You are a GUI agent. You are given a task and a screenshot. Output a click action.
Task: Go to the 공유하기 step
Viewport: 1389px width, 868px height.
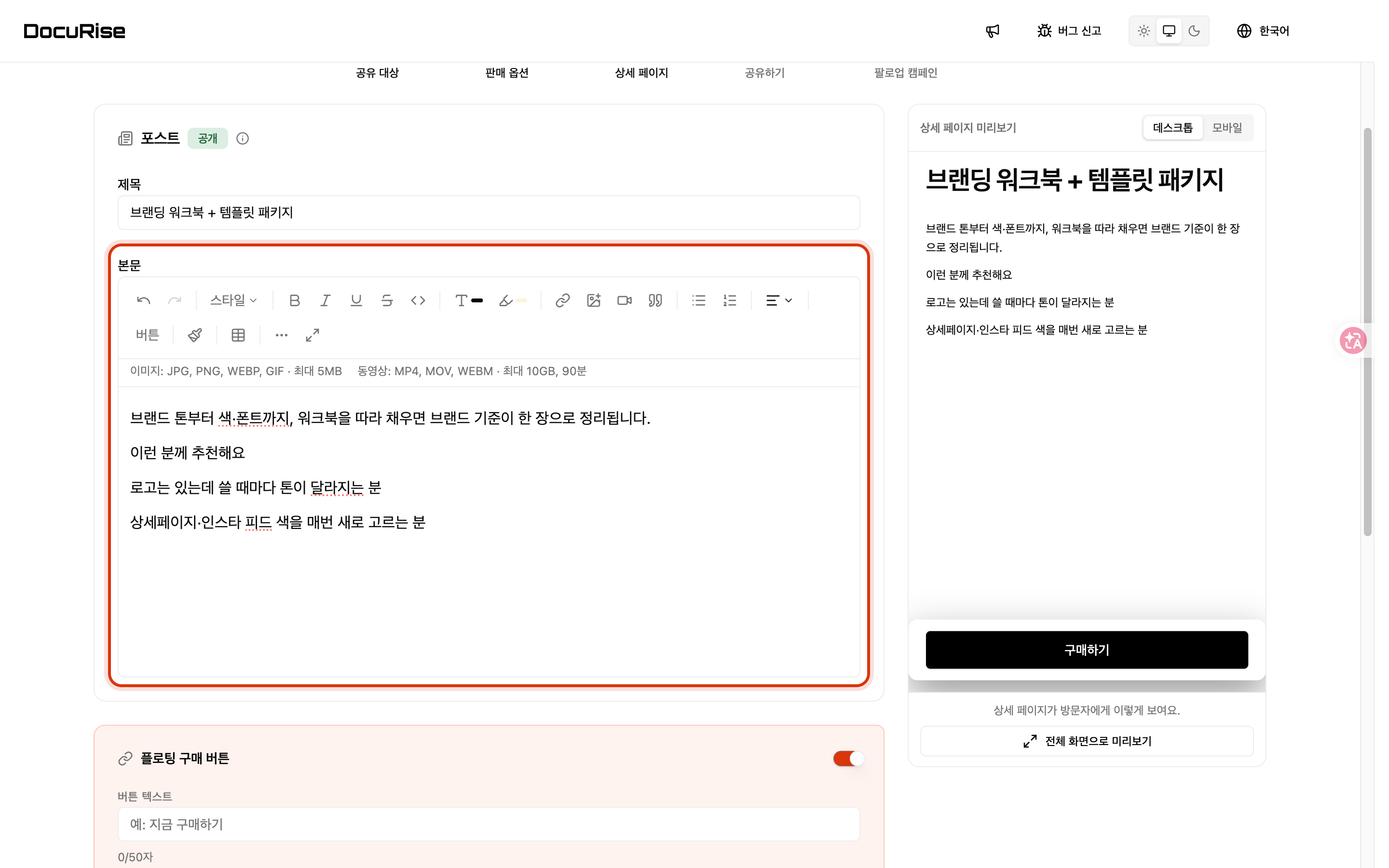coord(764,73)
